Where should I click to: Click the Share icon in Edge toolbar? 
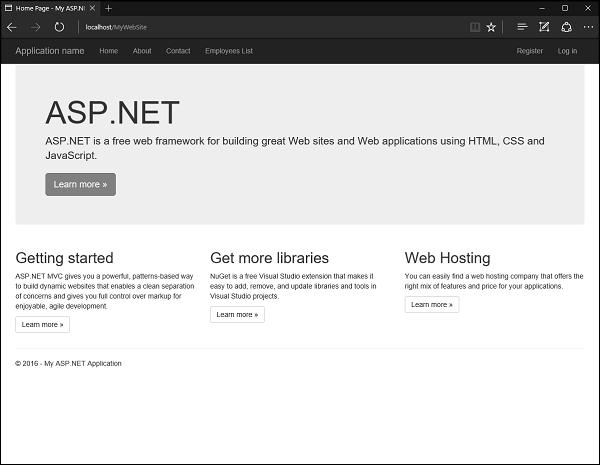pos(566,27)
